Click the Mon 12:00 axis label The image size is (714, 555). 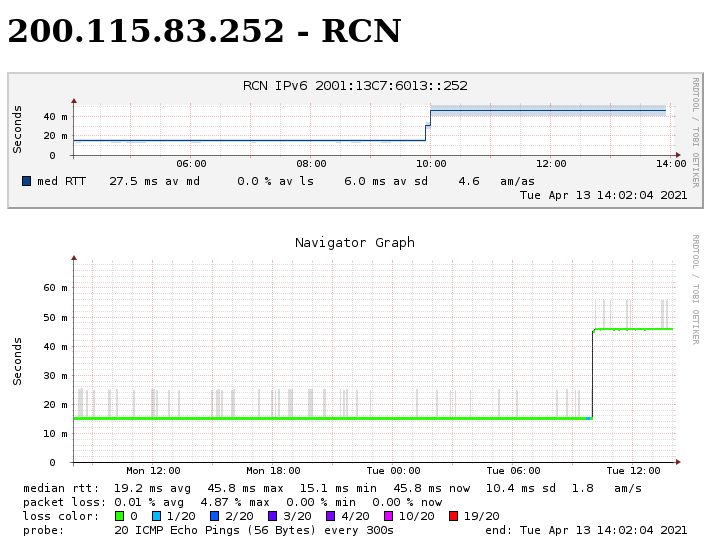(x=153, y=471)
